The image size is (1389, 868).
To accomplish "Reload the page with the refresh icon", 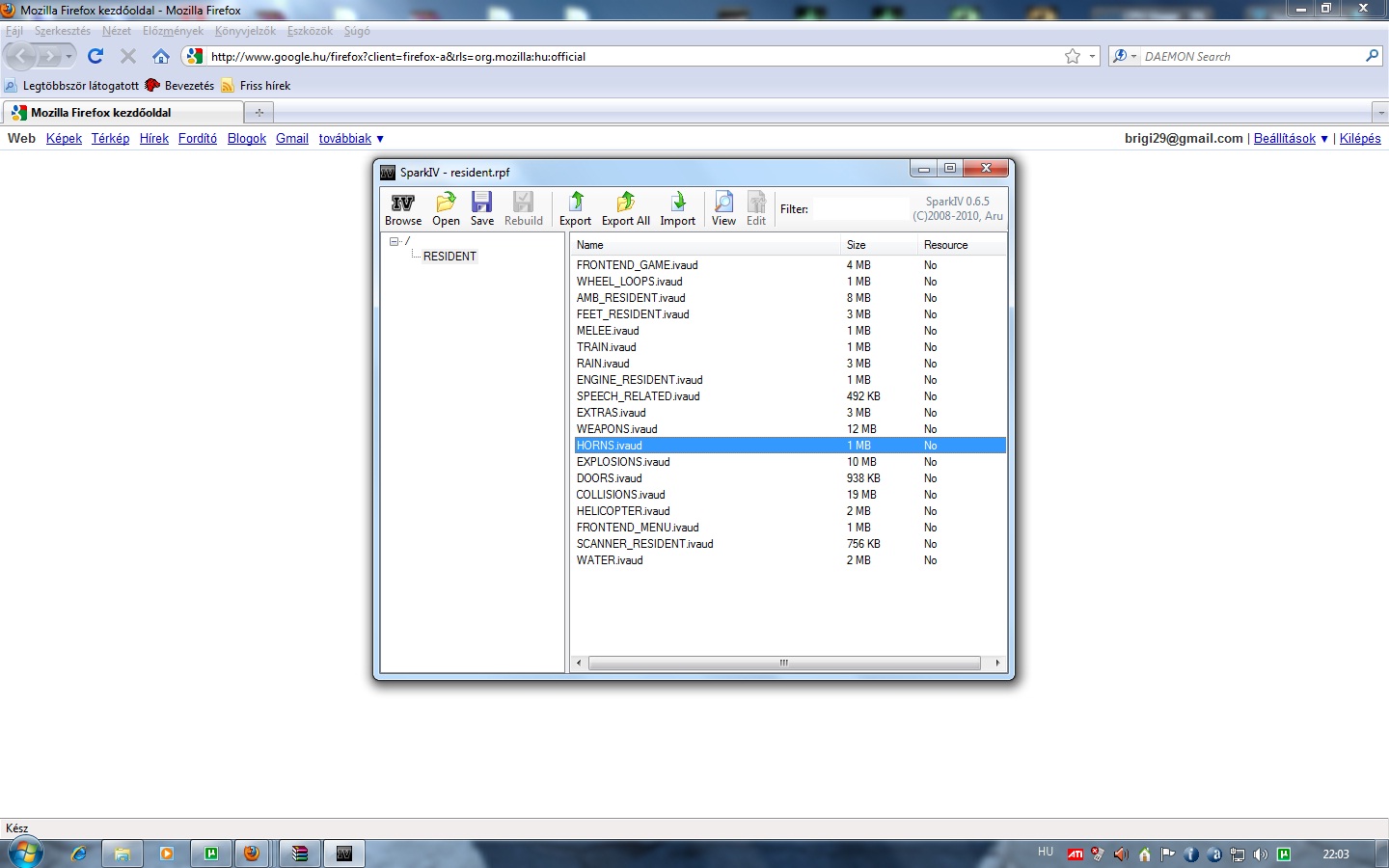I will coord(95,56).
